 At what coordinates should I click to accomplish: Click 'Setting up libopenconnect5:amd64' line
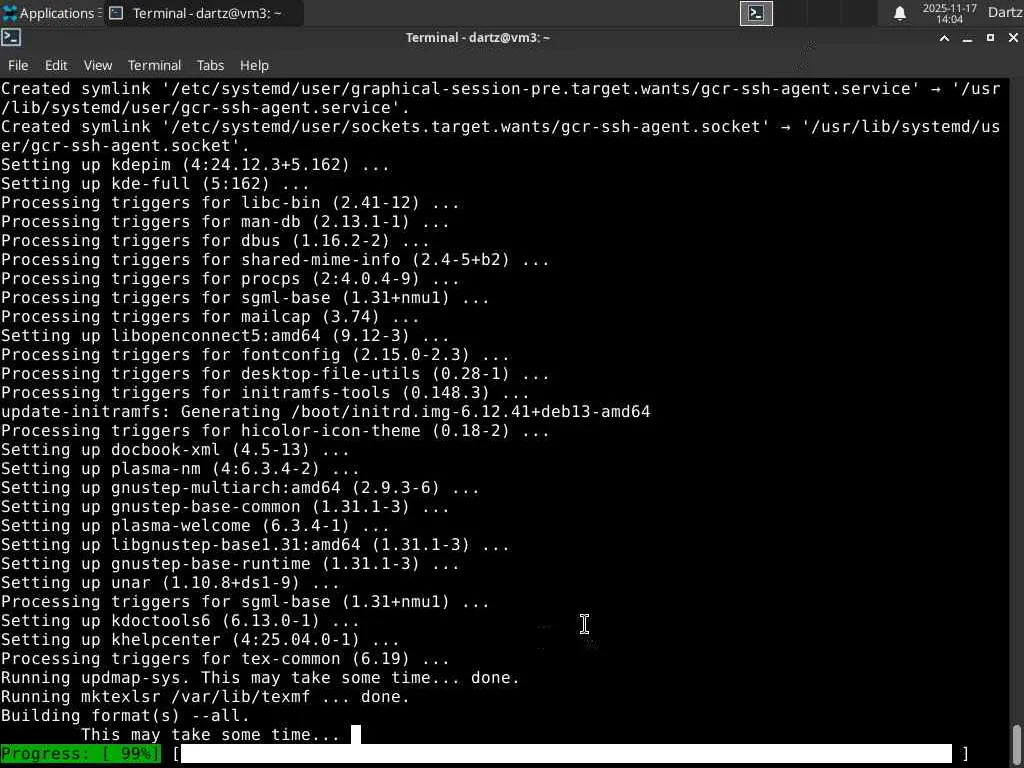coord(225,336)
